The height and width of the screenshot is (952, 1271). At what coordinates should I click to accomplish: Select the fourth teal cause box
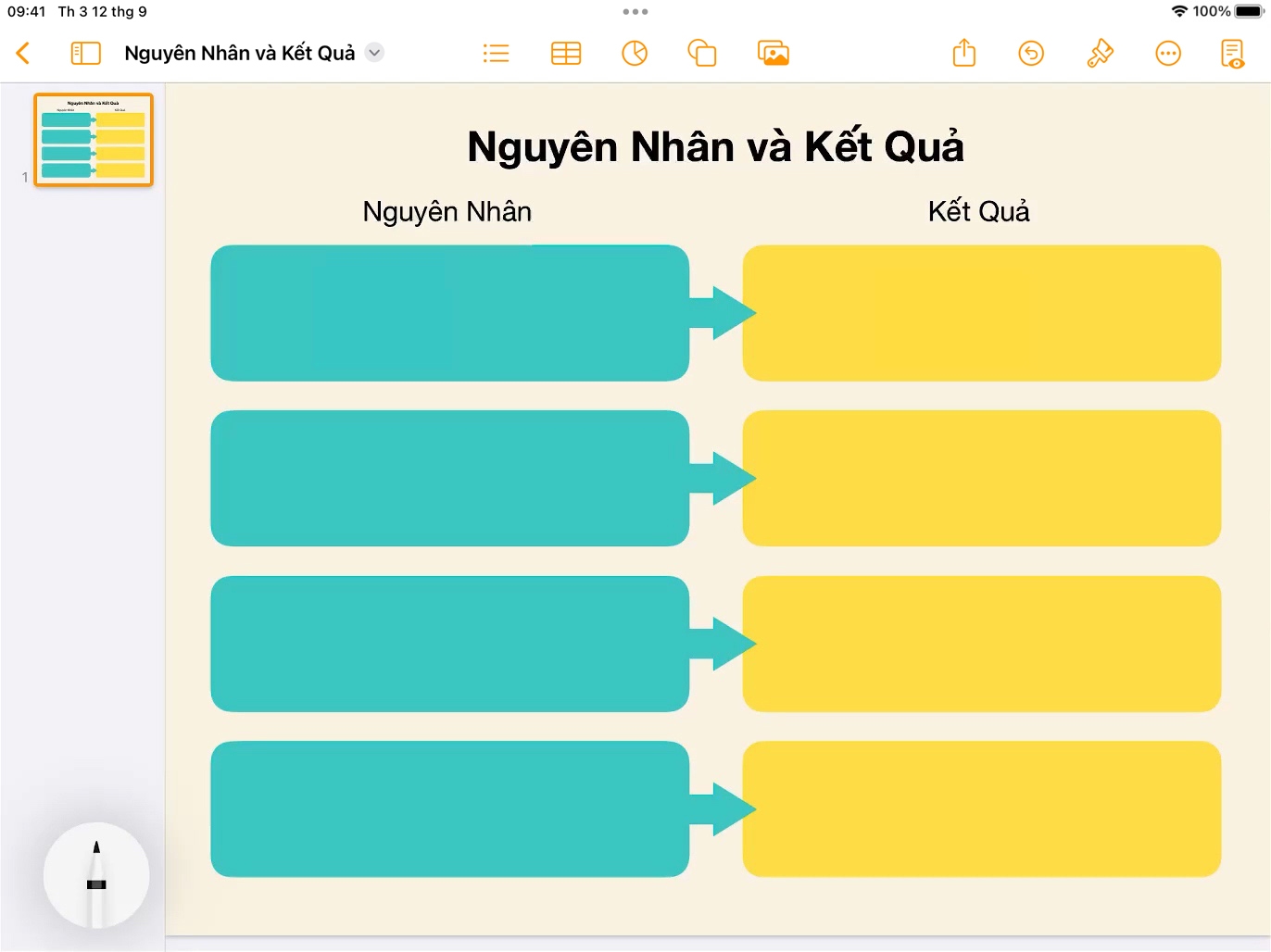tap(450, 808)
